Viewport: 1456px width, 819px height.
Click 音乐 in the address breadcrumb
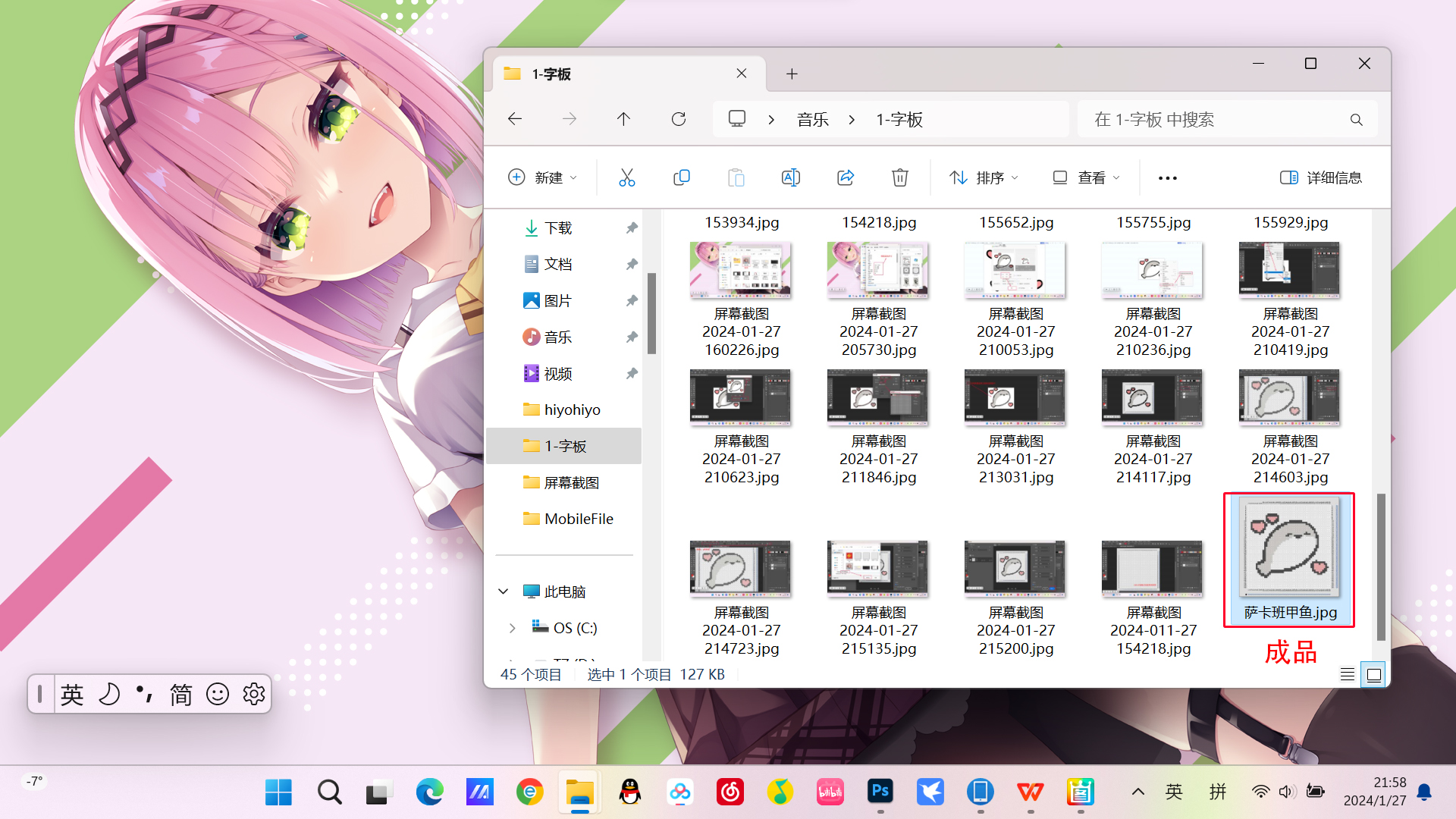tap(812, 120)
